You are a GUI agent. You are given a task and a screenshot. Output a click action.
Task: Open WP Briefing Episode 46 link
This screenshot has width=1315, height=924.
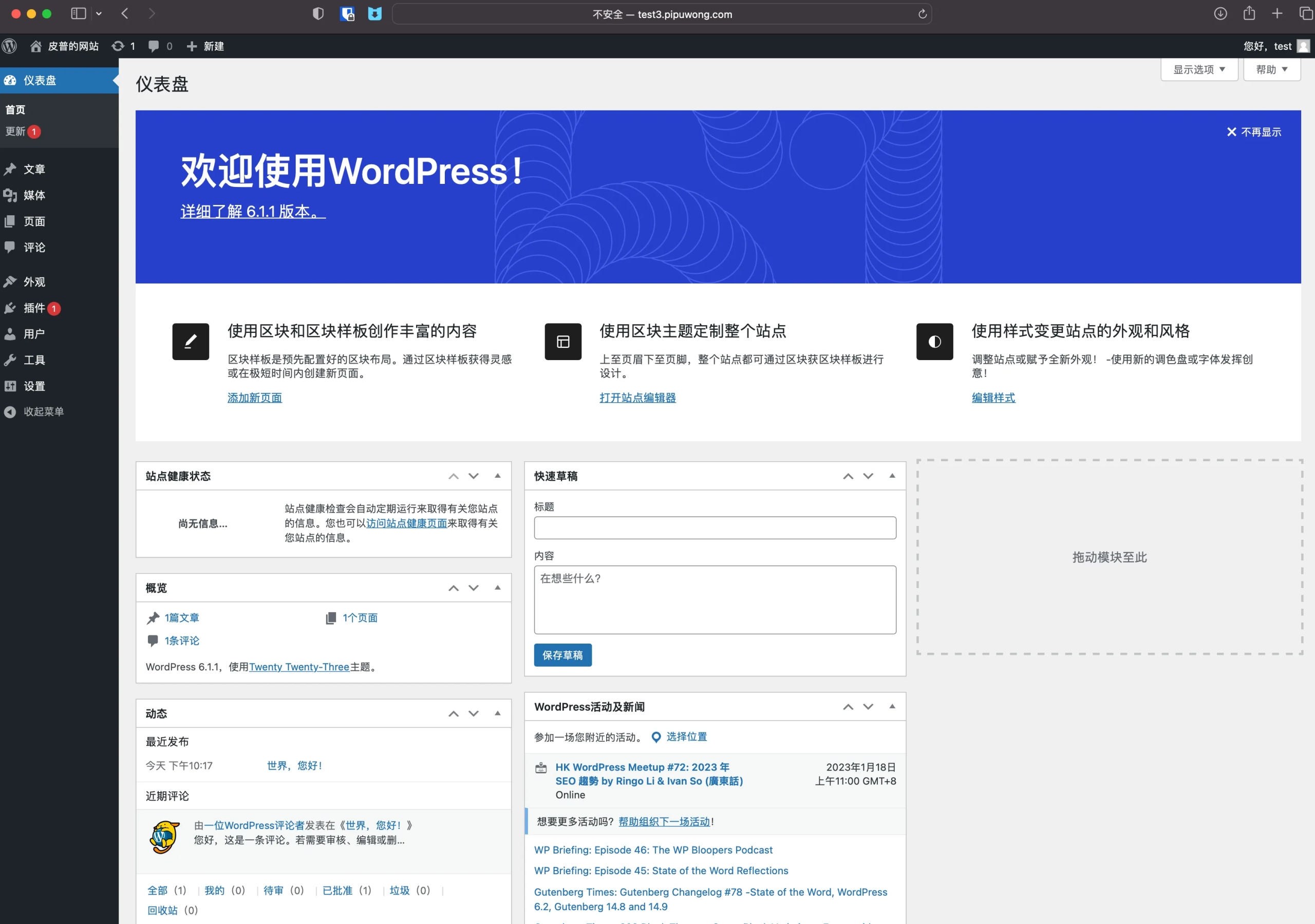point(653,850)
